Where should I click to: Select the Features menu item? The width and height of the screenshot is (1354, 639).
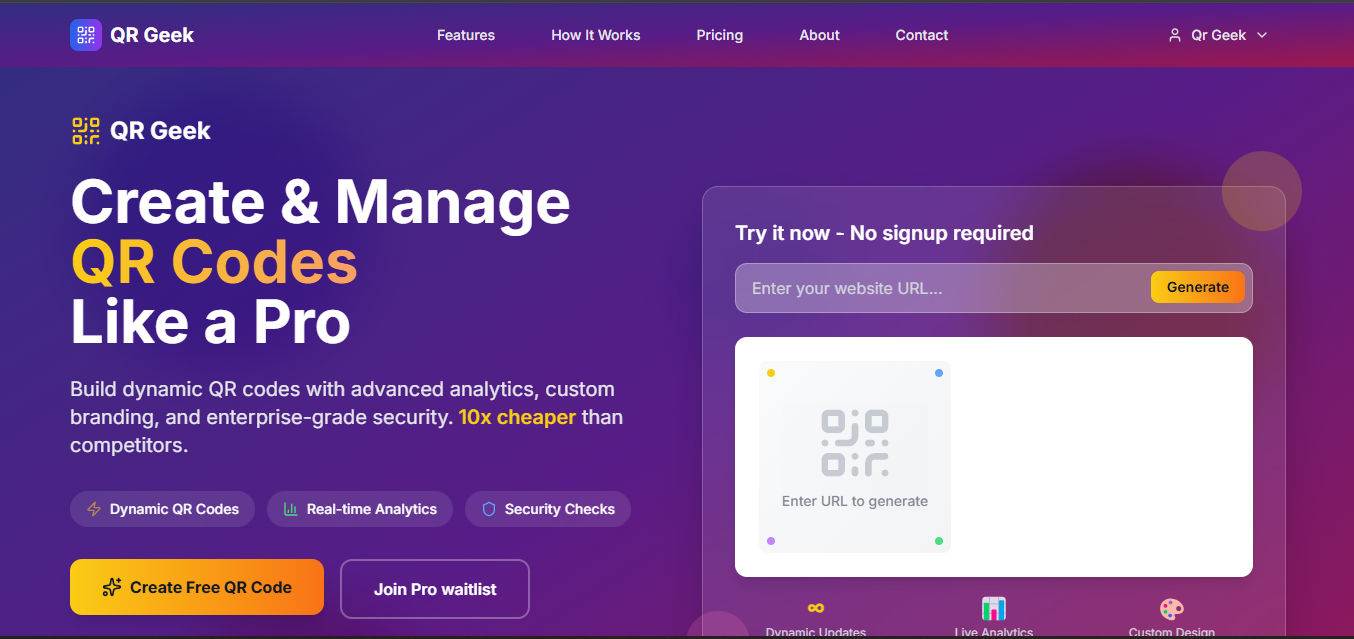pos(465,34)
